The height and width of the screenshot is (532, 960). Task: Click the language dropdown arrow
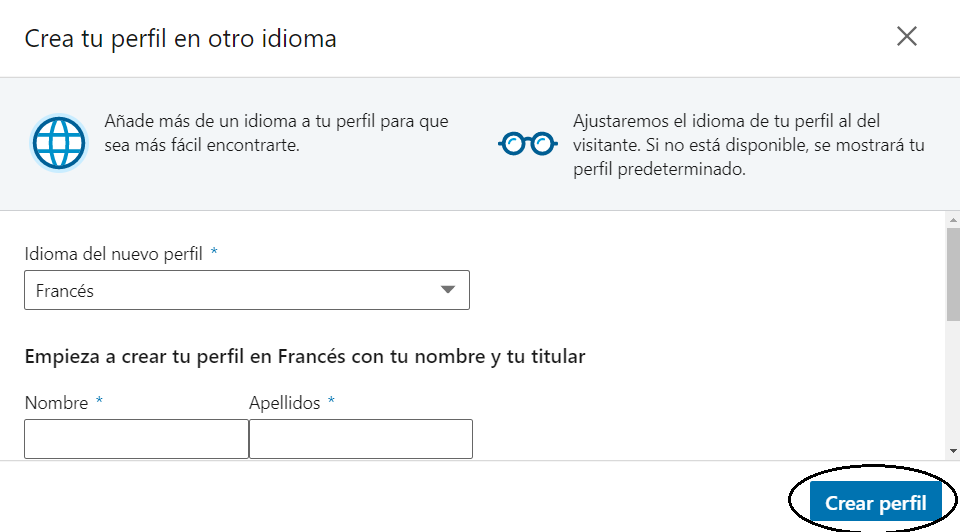pyautogui.click(x=448, y=291)
